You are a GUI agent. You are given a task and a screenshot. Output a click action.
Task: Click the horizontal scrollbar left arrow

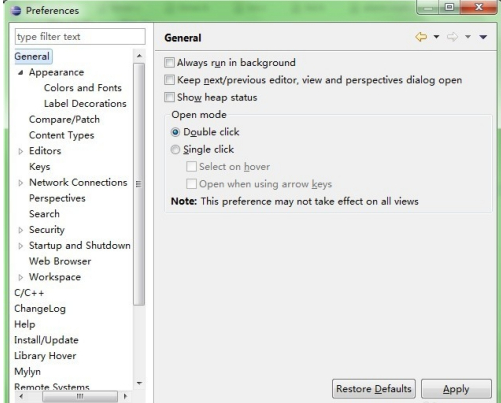pos(21,396)
